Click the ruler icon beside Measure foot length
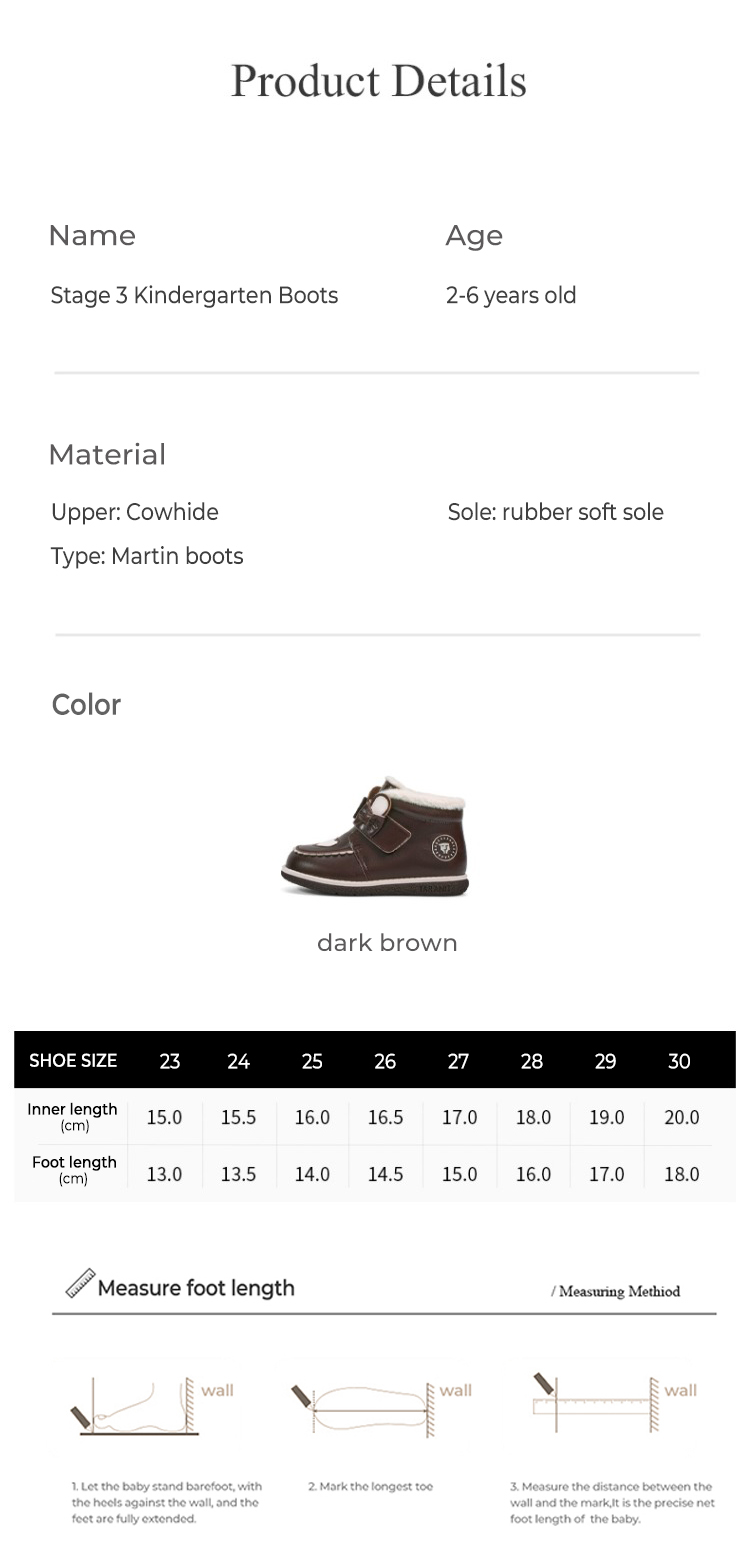The image size is (750, 1562). [x=80, y=1283]
